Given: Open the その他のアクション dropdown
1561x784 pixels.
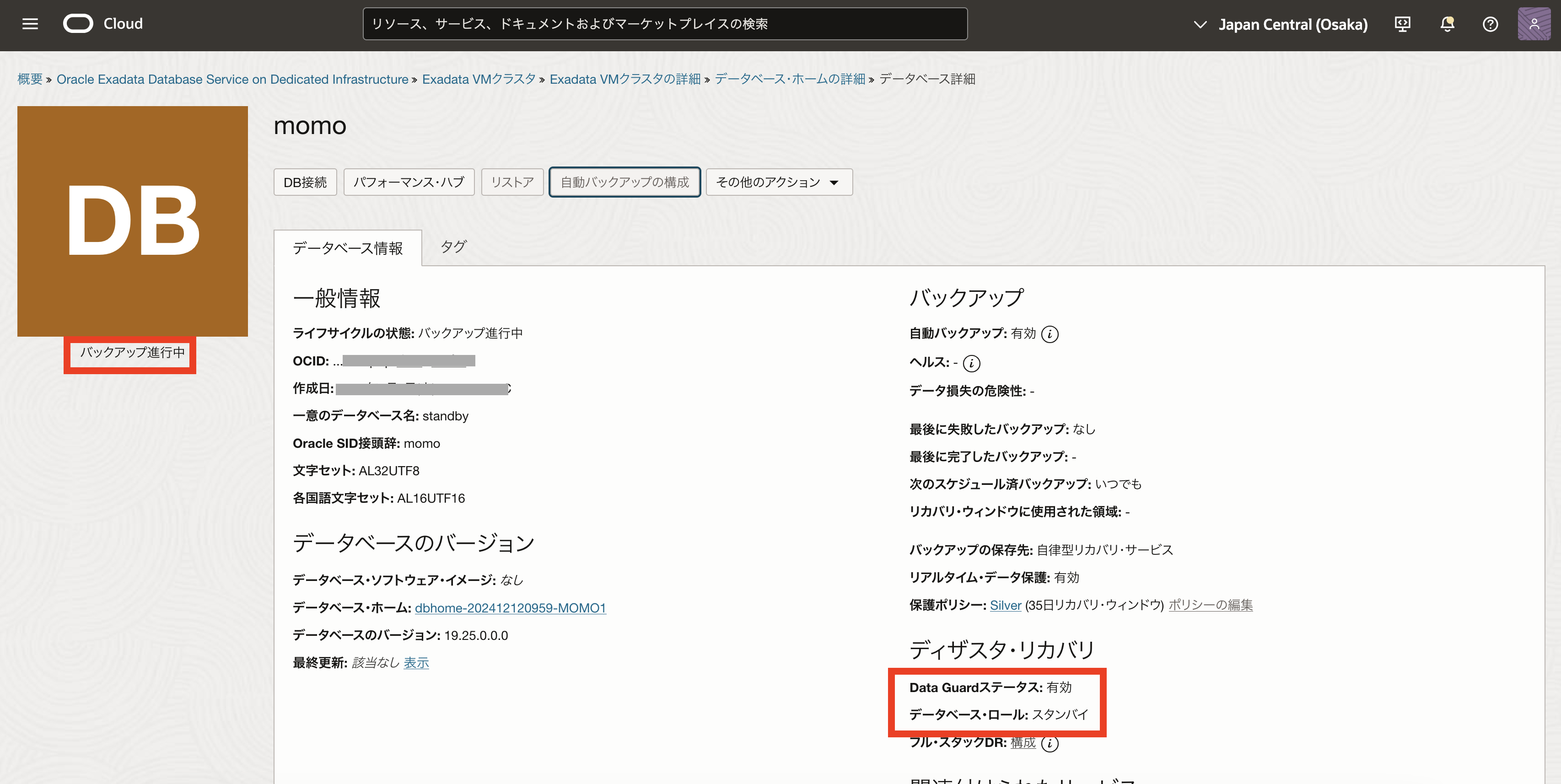Looking at the screenshot, I should click(x=779, y=183).
